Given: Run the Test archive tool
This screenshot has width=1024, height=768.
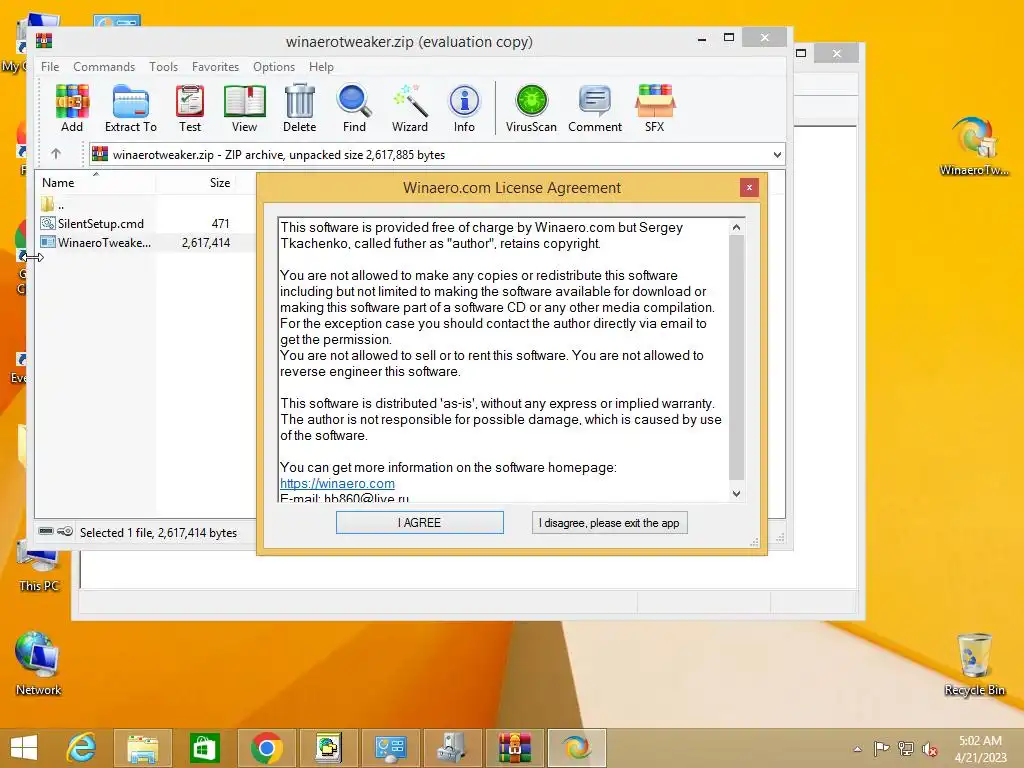Looking at the screenshot, I should (x=190, y=108).
